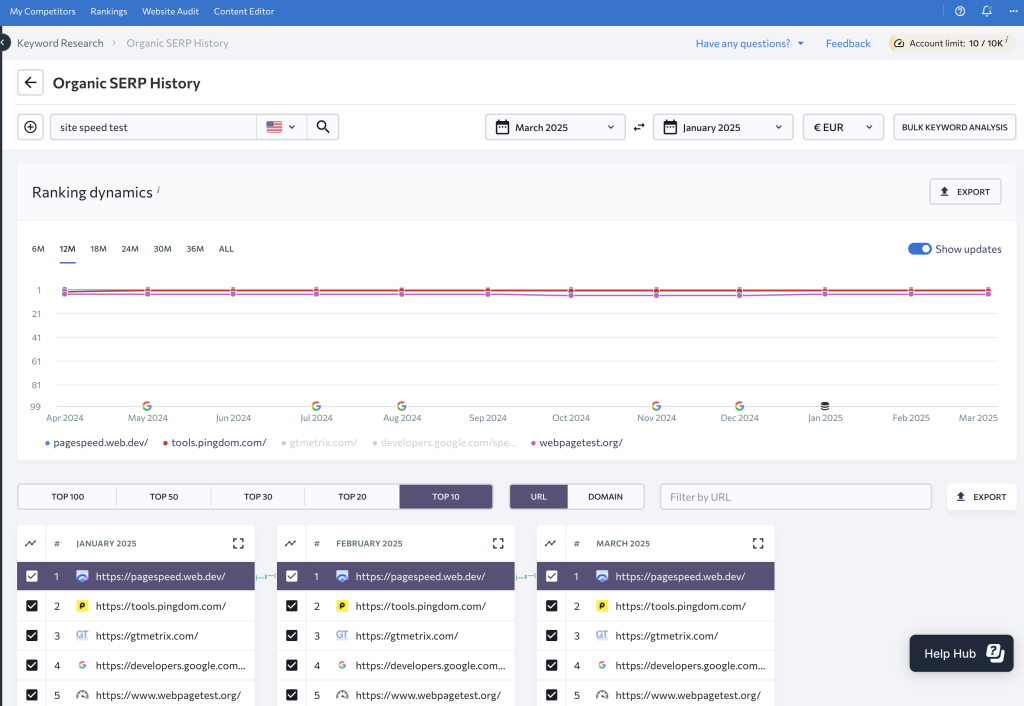
Task: Expand the January 2025 column fullscreen icon
Action: click(x=238, y=543)
